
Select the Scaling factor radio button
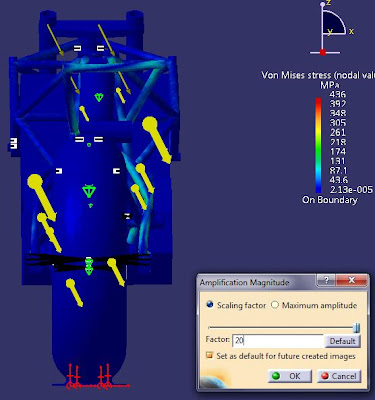click(210, 305)
